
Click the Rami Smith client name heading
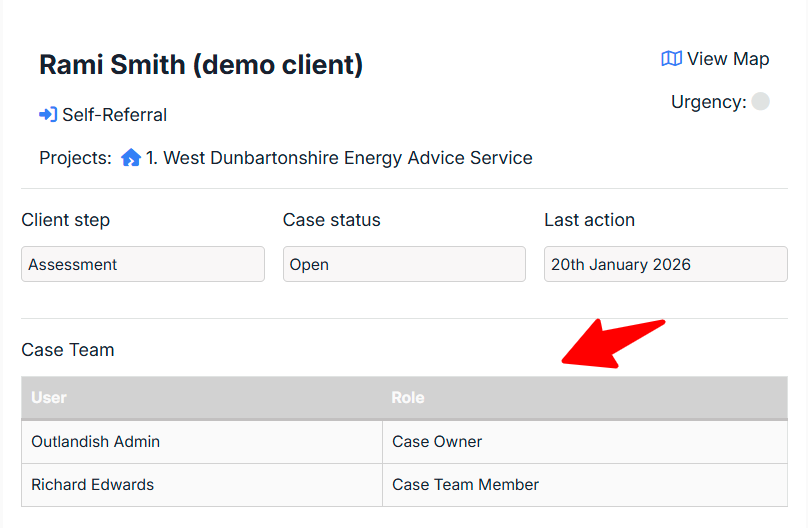click(201, 65)
